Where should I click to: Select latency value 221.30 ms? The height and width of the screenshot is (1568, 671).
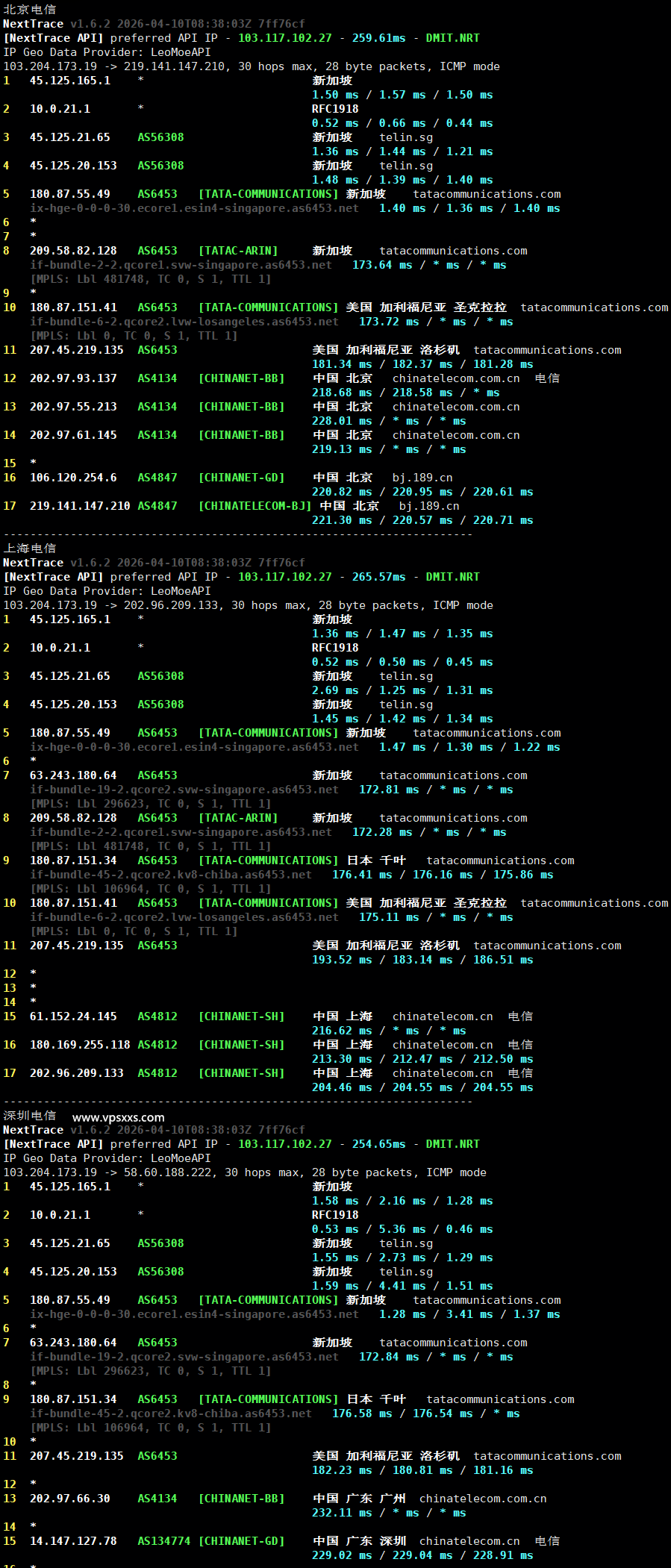342,520
